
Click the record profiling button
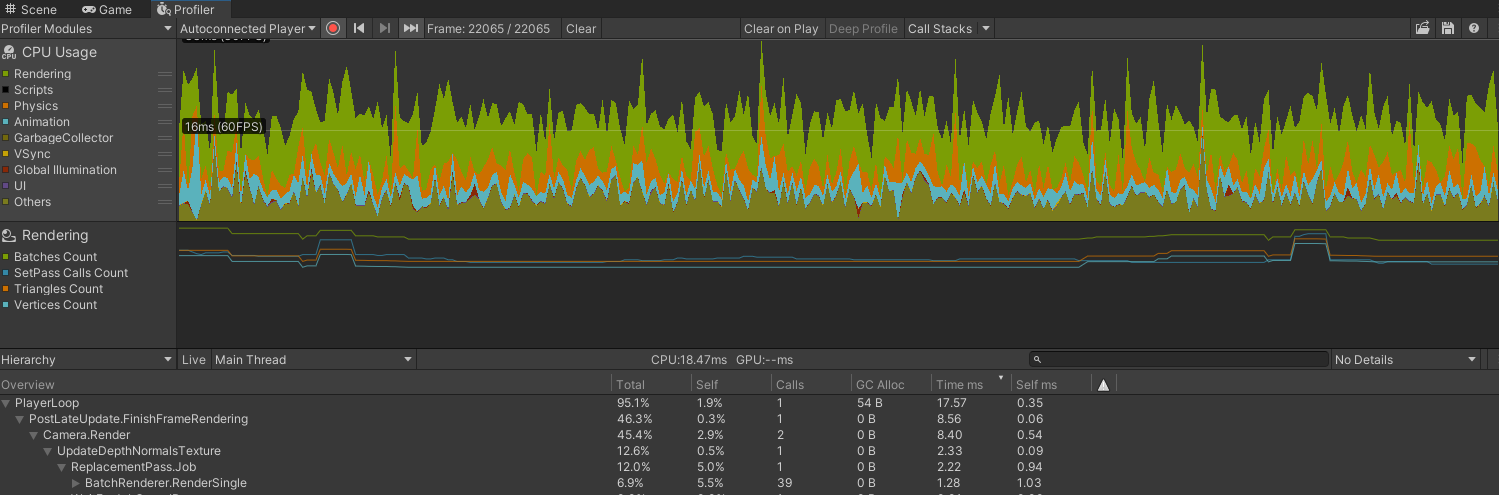(x=333, y=29)
